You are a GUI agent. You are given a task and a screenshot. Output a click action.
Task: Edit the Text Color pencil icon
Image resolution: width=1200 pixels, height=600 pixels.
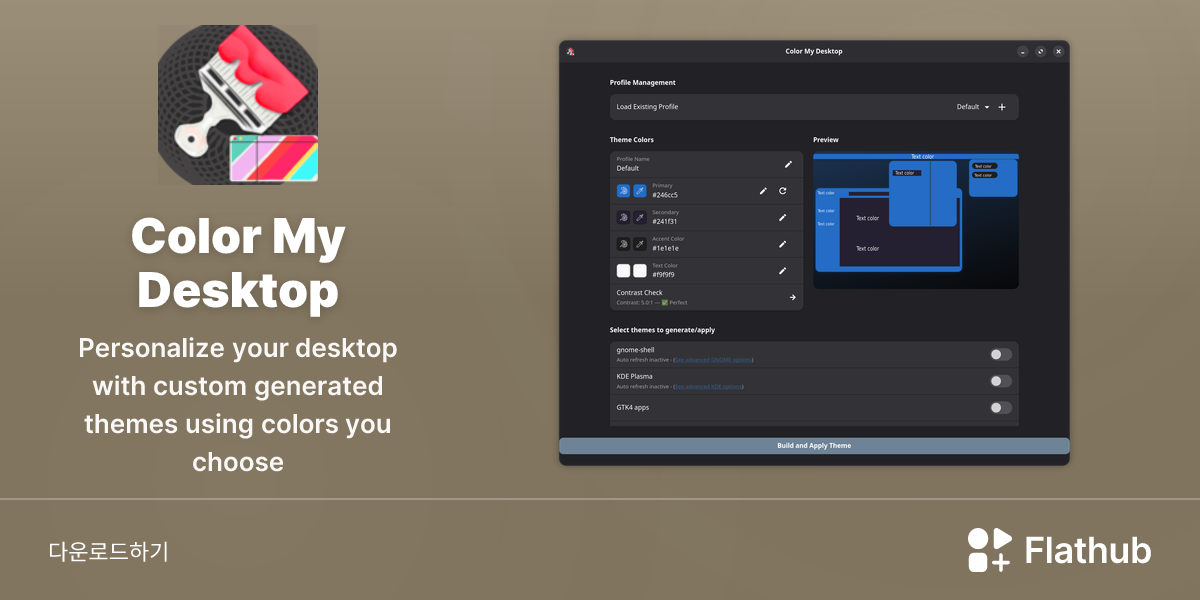click(783, 270)
